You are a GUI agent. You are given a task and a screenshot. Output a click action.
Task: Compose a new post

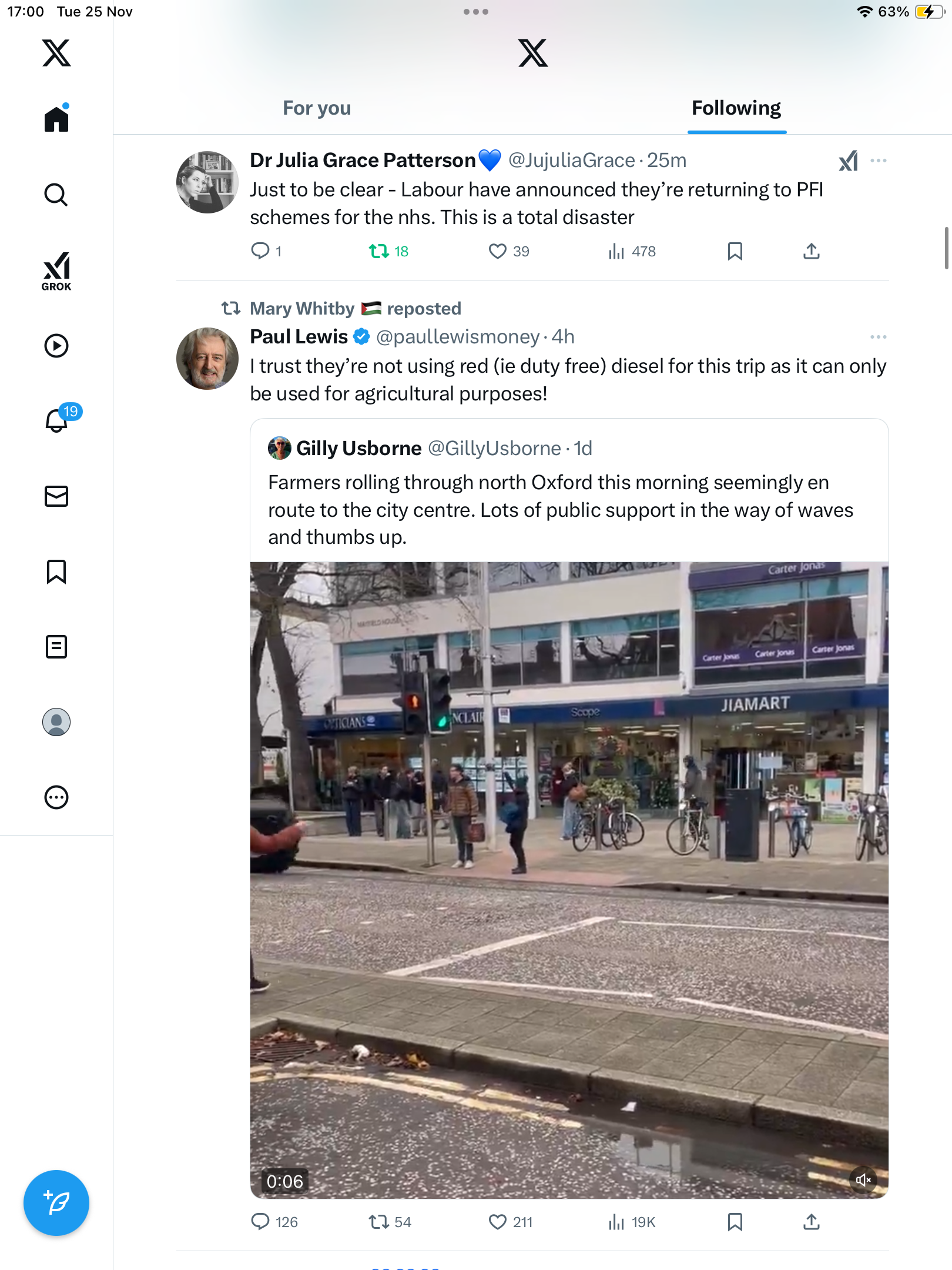56,1202
